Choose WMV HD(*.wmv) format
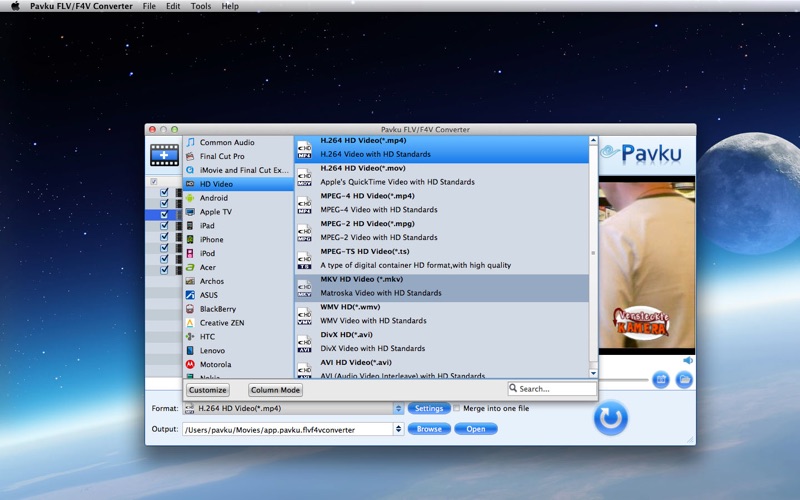 (441, 316)
